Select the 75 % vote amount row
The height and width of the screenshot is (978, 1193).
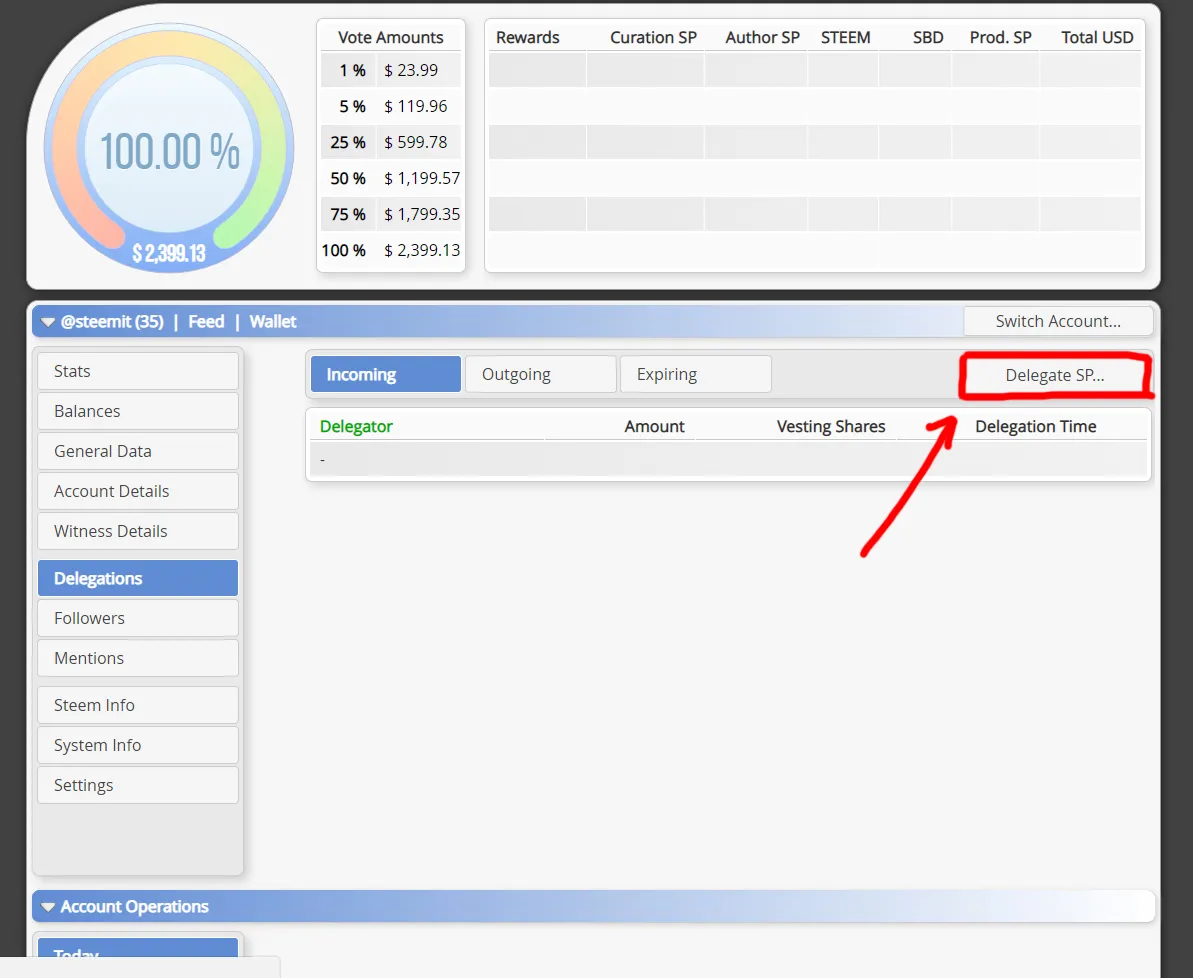pos(390,214)
